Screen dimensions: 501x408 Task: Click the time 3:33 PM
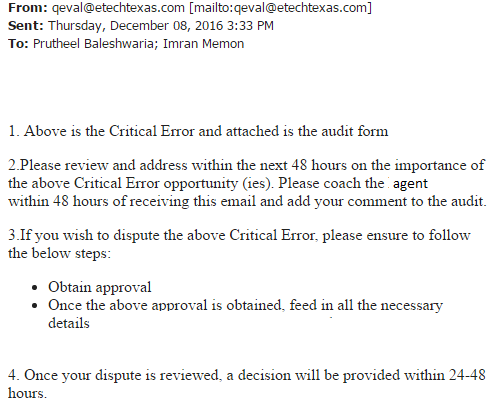[250, 26]
